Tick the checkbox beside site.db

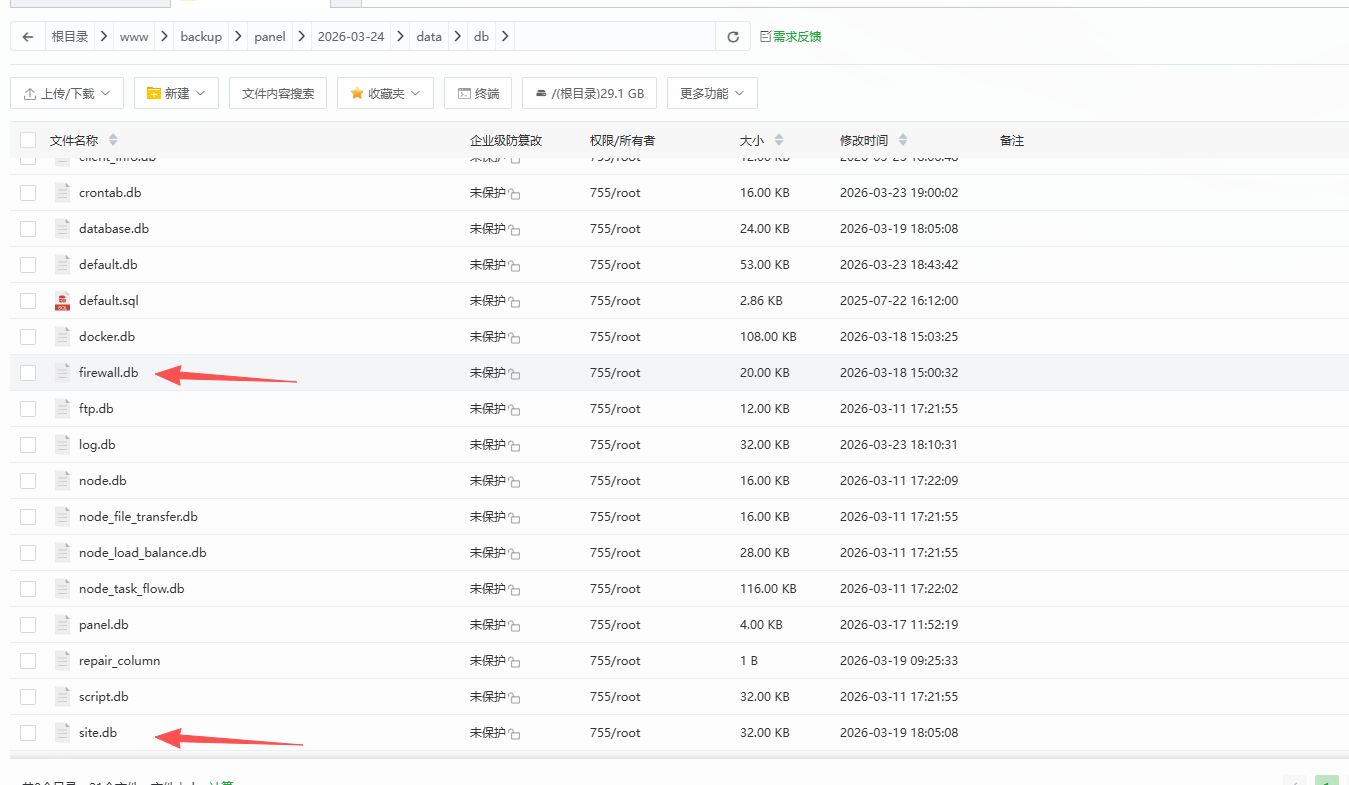[x=27, y=732]
